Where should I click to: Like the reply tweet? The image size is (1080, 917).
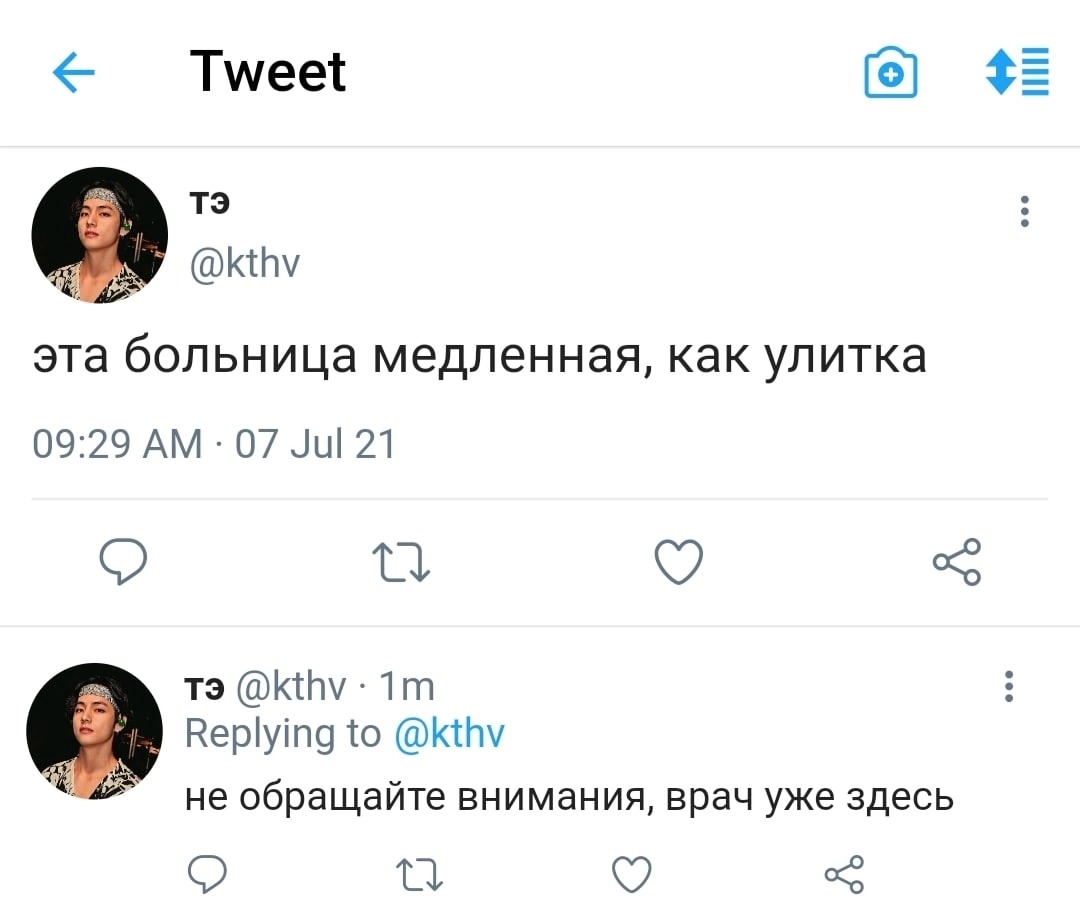631,875
